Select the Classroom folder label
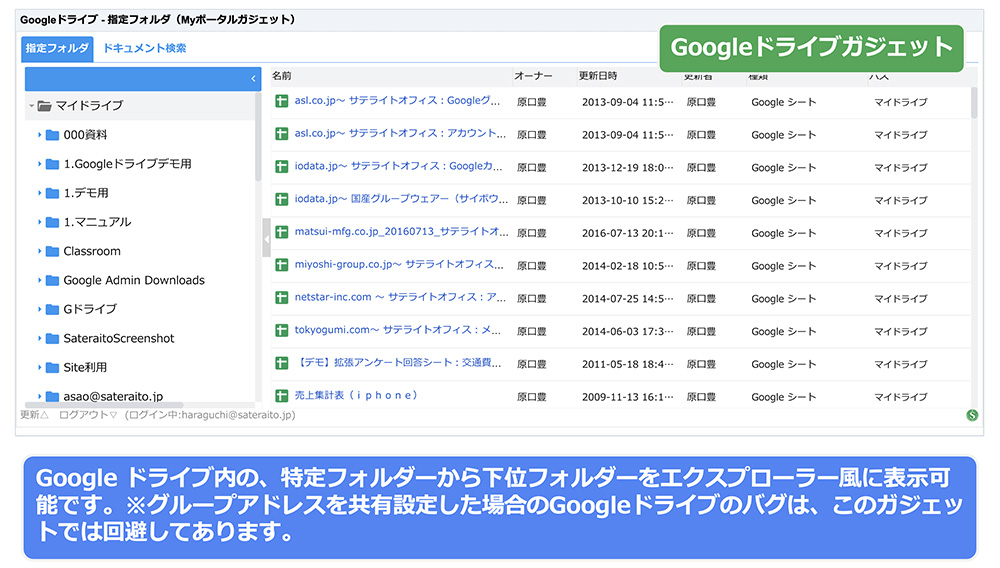This screenshot has width=1000, height=568. (x=92, y=251)
